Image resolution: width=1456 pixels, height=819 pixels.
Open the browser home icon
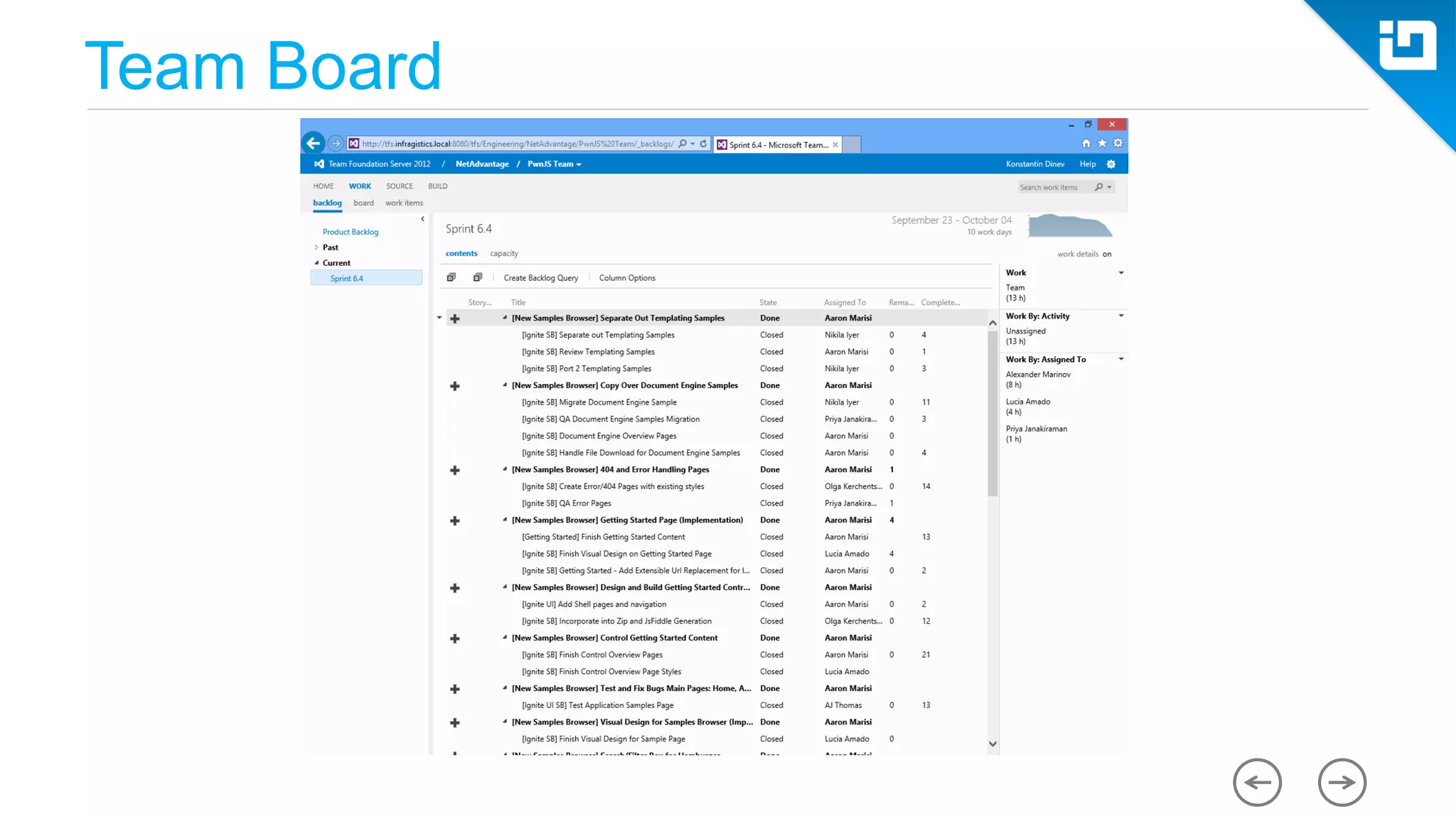(1086, 143)
